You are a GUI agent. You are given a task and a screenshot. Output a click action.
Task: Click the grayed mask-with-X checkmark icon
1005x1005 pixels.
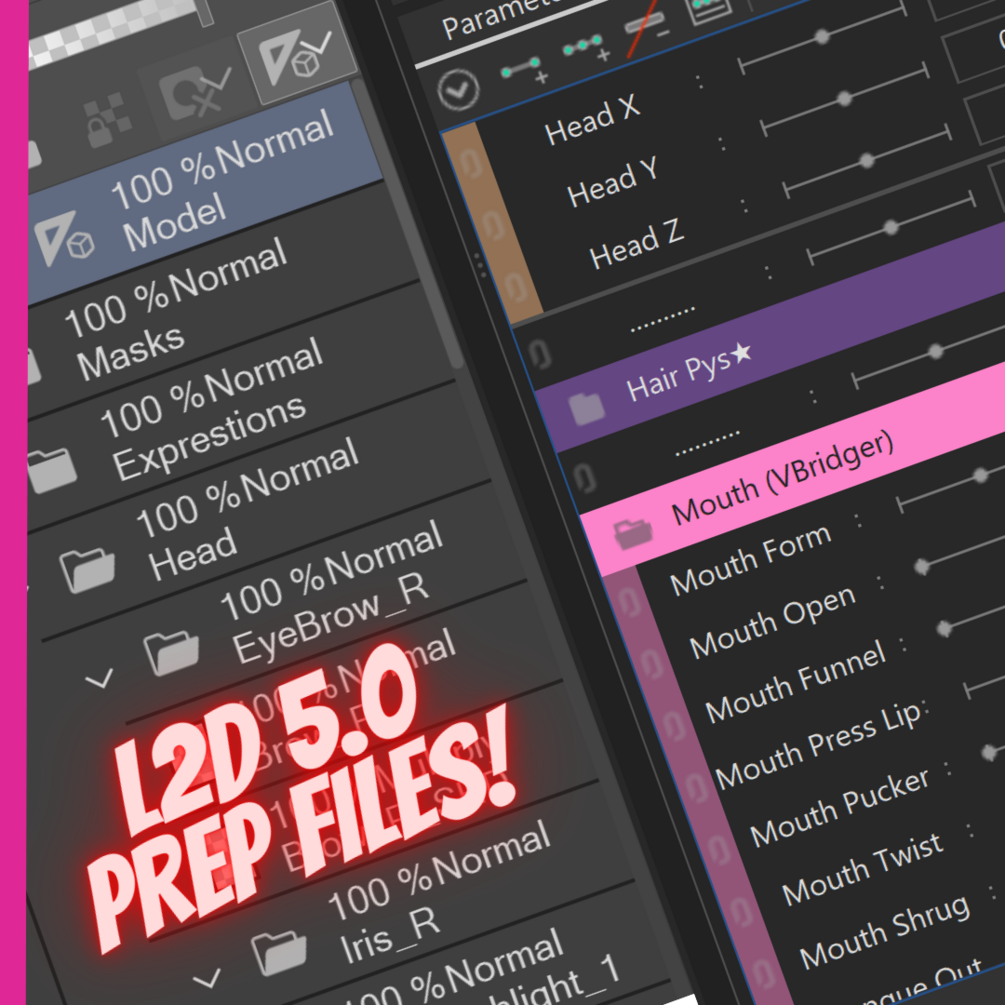pyautogui.click(x=195, y=93)
